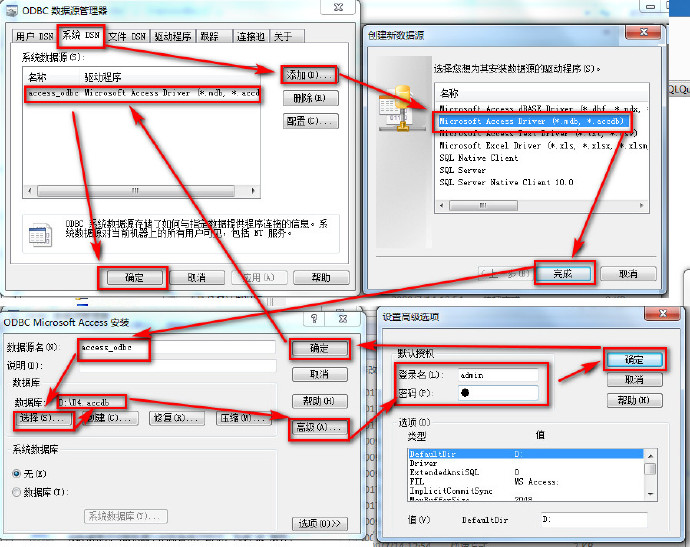
Task: Click 帮助 in ODBC 数据源管理器
Action: click(x=321, y=278)
